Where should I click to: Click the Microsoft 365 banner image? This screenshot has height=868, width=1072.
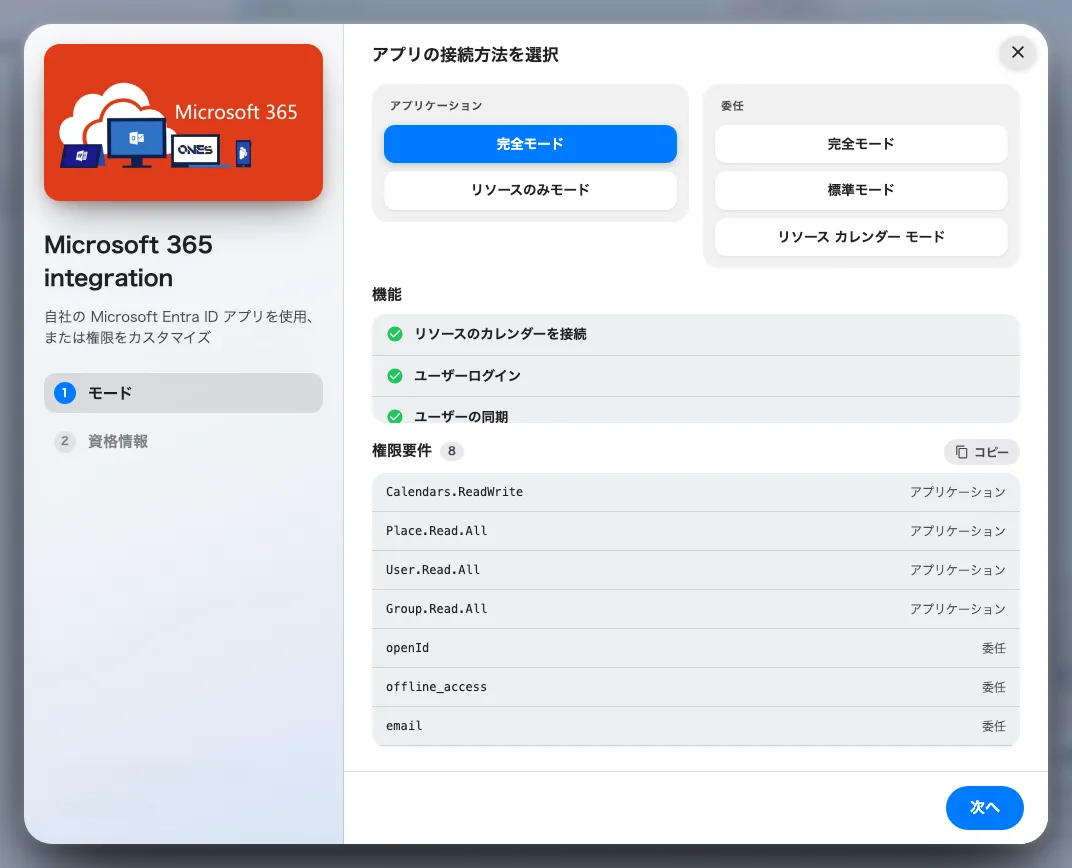183,122
